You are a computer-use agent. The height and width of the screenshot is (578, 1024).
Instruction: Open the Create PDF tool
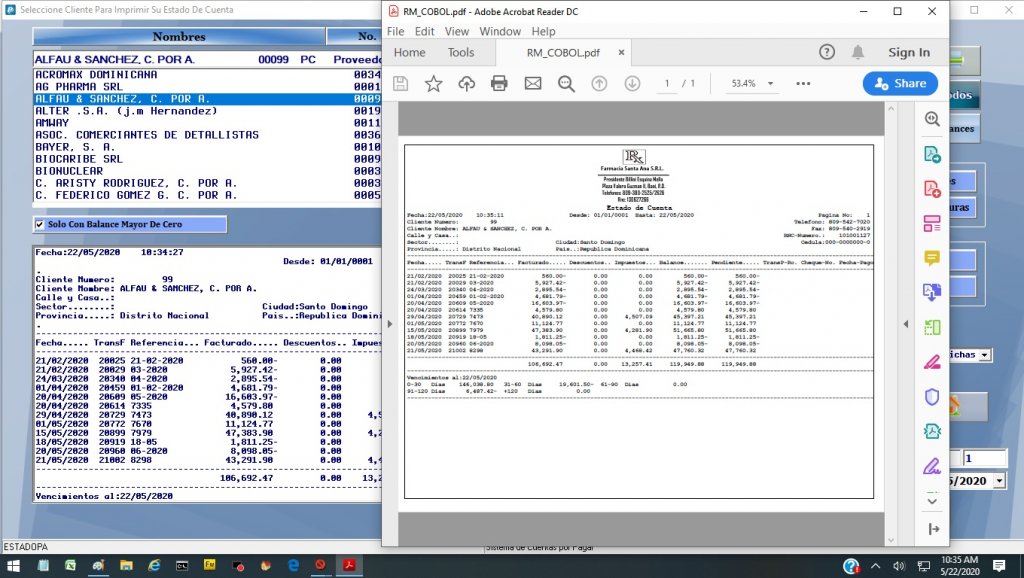click(932, 188)
